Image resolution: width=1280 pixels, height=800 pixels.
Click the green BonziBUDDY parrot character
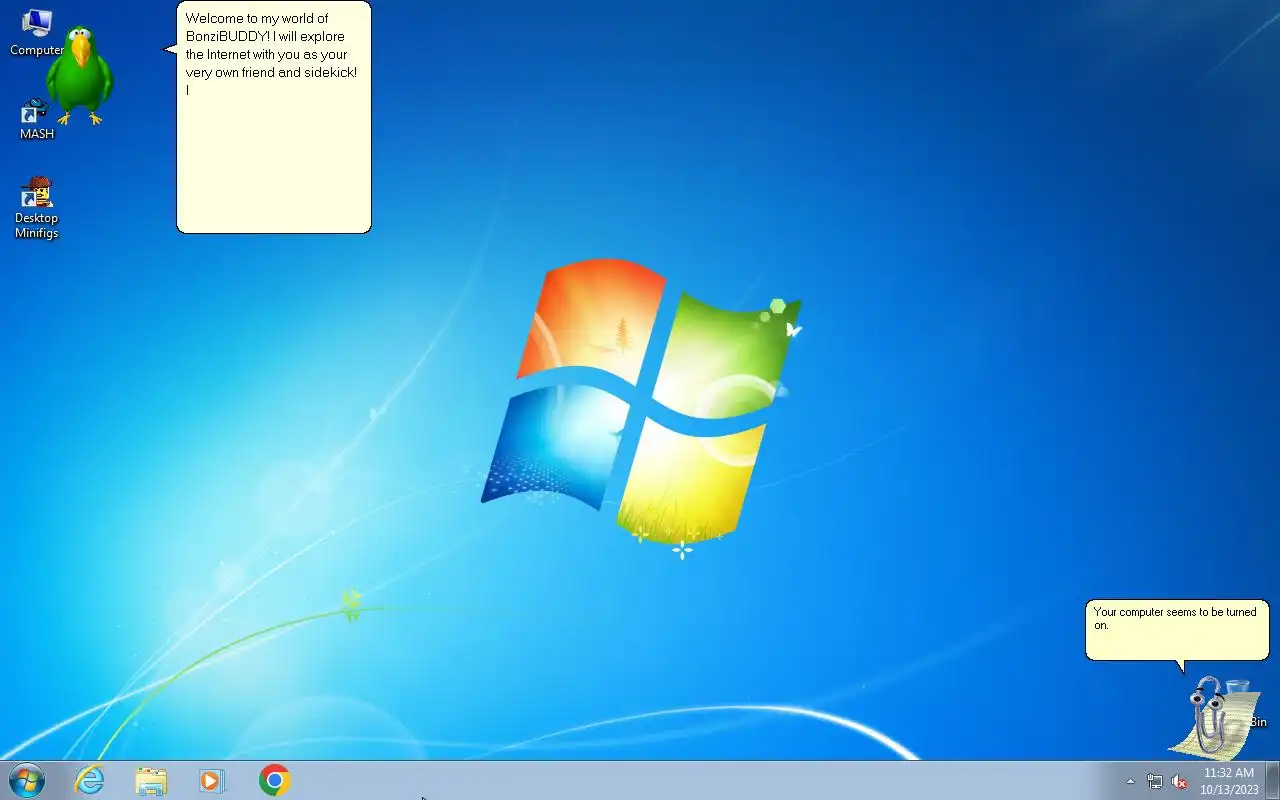[79, 75]
